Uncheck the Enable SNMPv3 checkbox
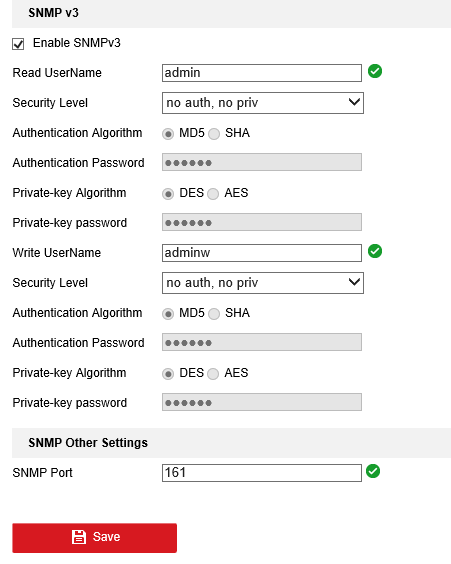The height and width of the screenshot is (564, 451). click(18, 44)
